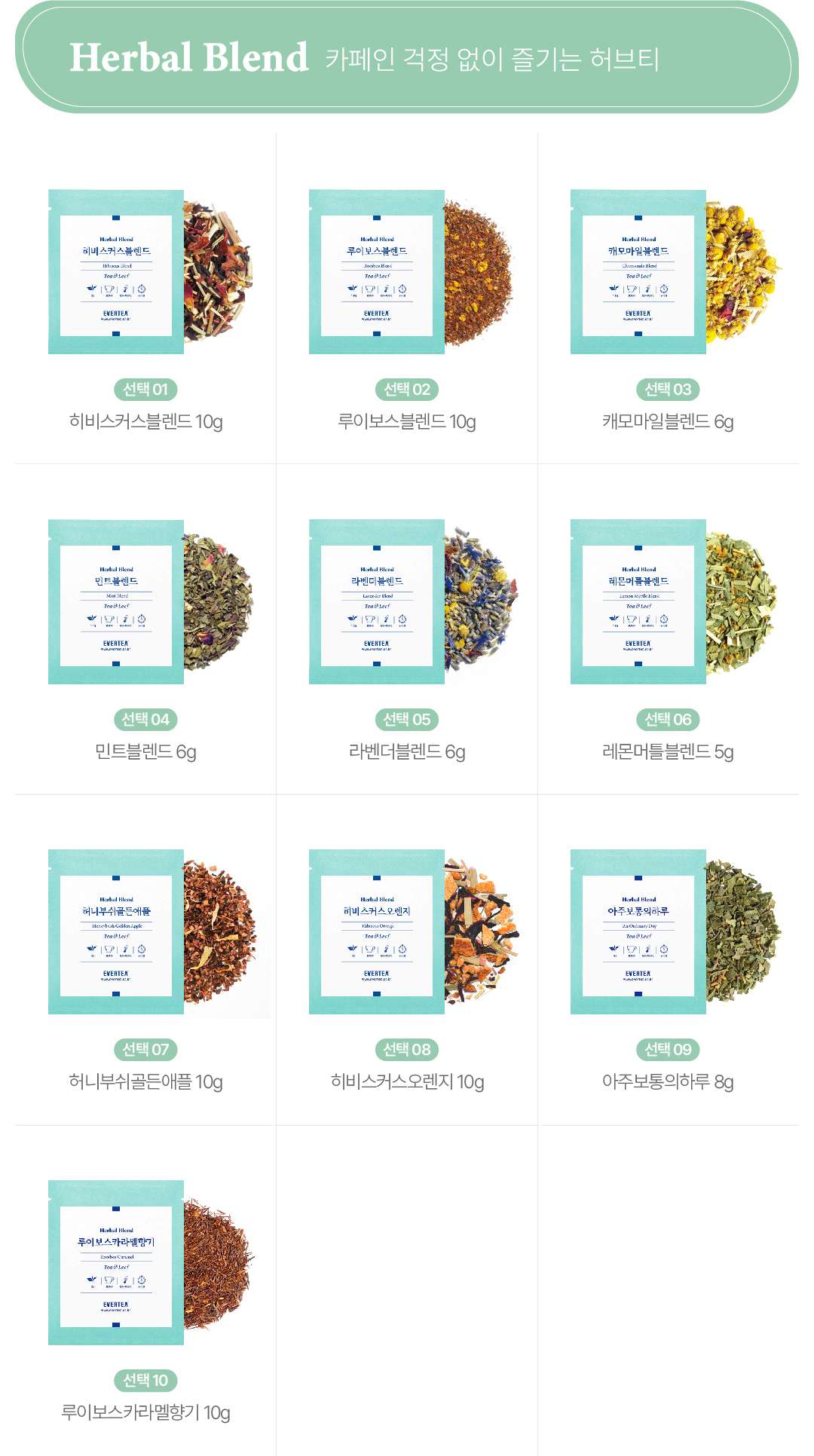The image size is (814, 1456).
Task: Select the 라벤더블렌드 tea pouch image
Action: [x=377, y=602]
